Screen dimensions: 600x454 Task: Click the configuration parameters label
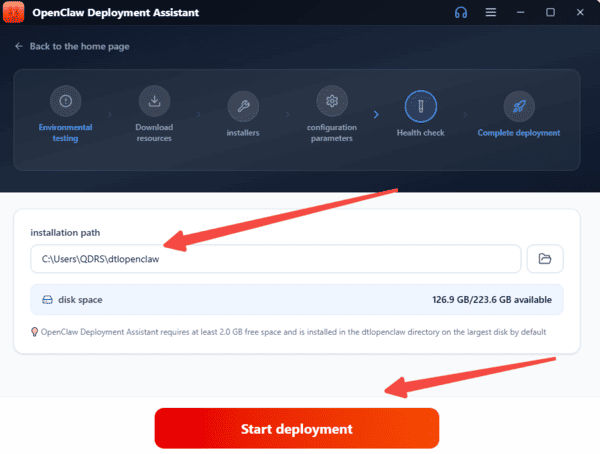[x=332, y=132]
